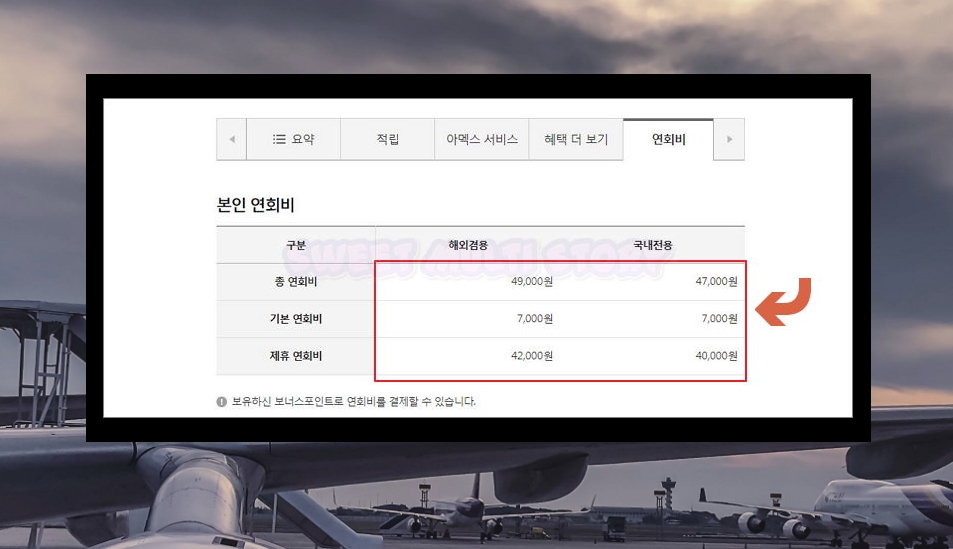
Task: Click the 47,000원 total fee value
Action: click(x=717, y=281)
